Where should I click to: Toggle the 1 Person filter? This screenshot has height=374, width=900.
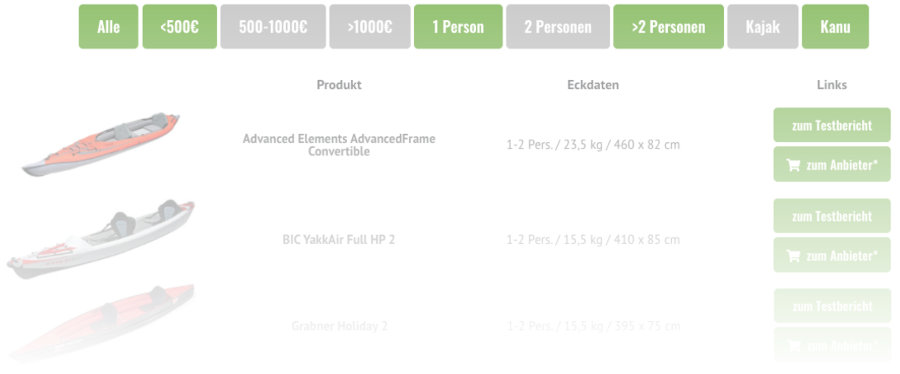[x=458, y=26]
